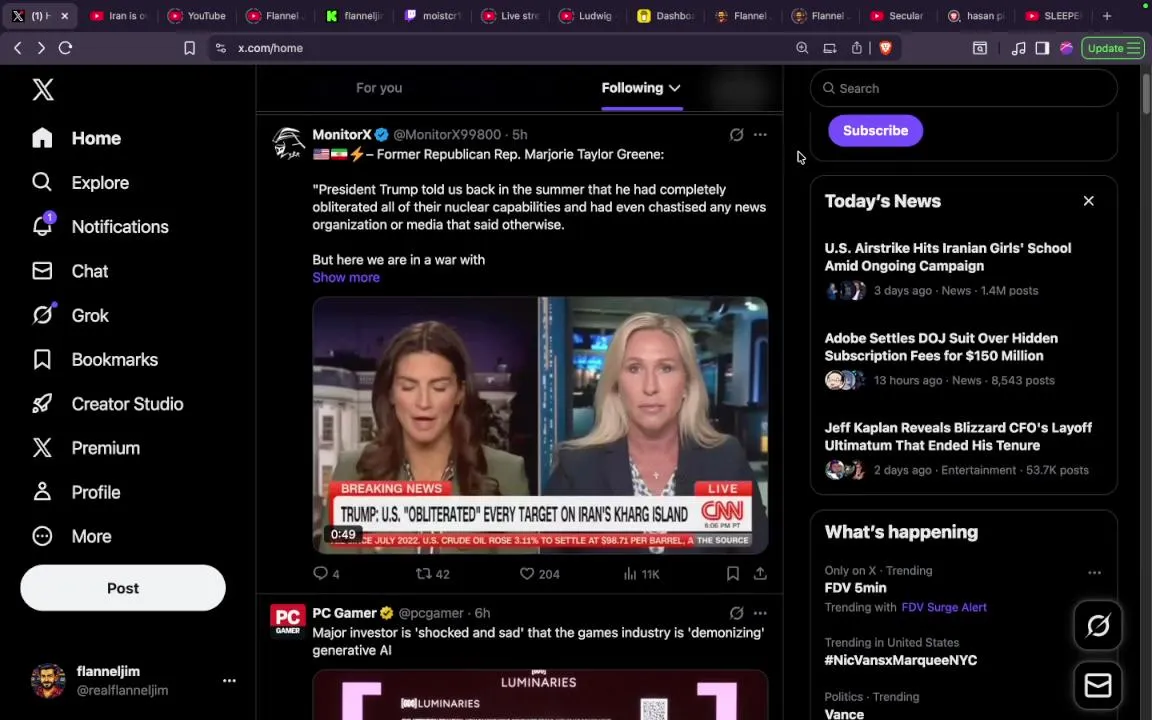Open Brave Shields lion icon
The width and height of the screenshot is (1152, 720).
click(885, 48)
